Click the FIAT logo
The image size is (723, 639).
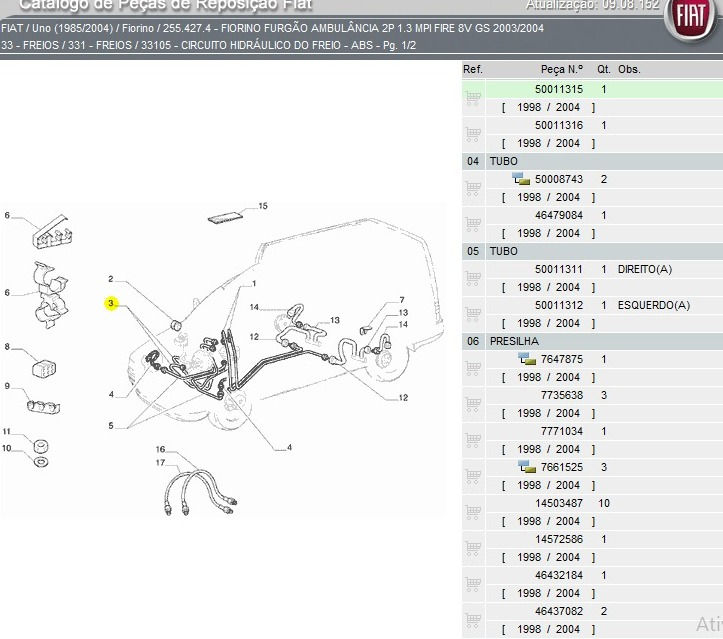click(691, 18)
